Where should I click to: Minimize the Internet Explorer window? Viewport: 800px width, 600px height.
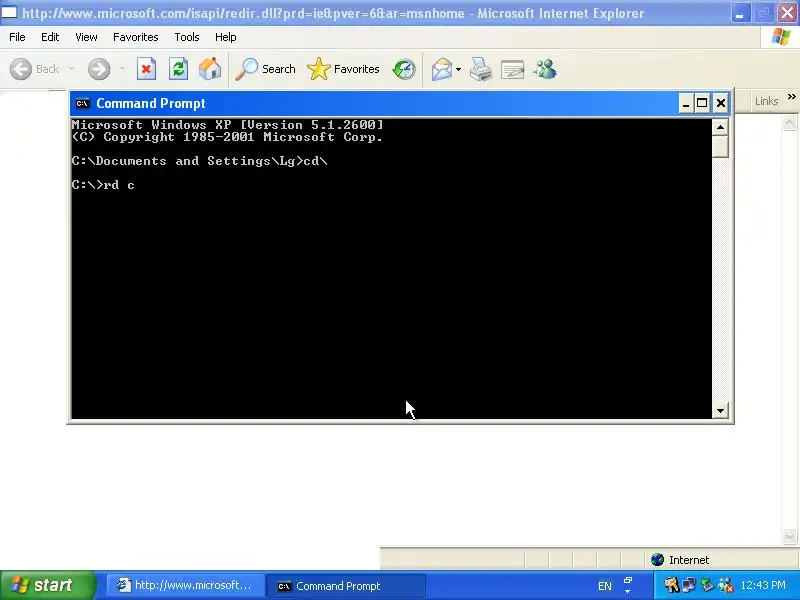coord(740,13)
